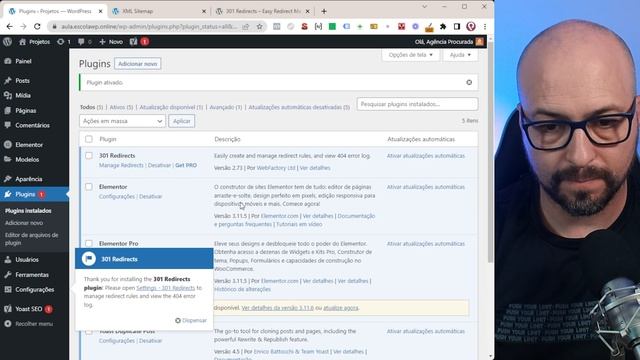The height and width of the screenshot is (360, 640).
Task: Open a new browser tab with plus
Action: coord(324,11)
